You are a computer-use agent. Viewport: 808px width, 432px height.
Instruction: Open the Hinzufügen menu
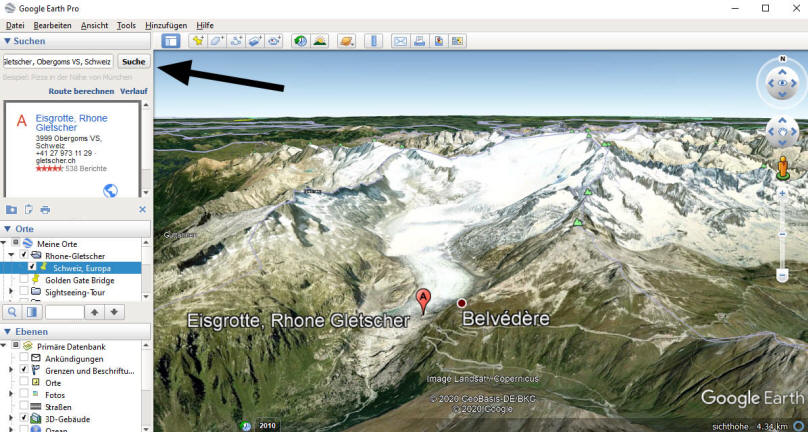tap(166, 25)
